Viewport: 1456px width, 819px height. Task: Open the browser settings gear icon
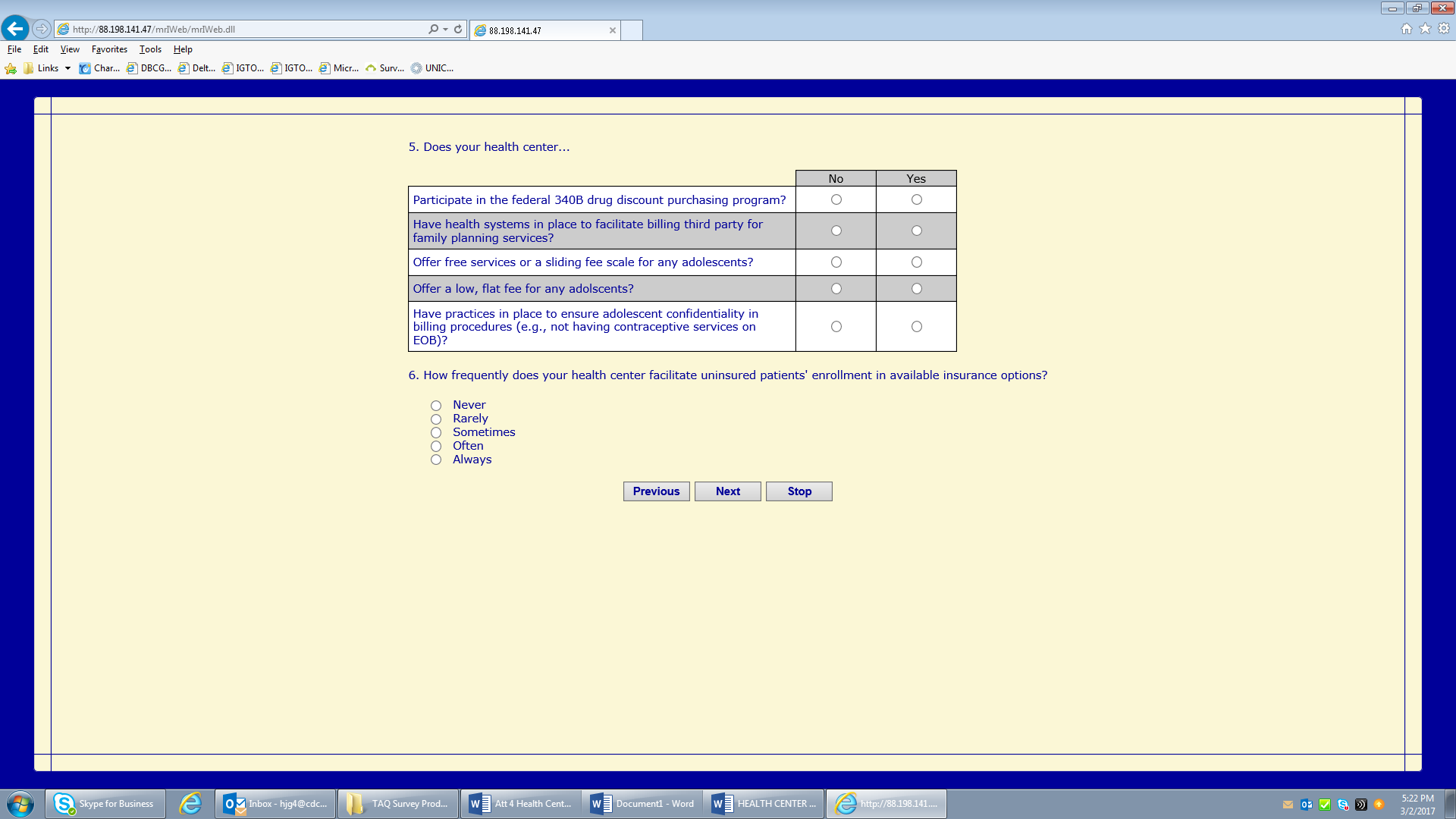pos(1444,29)
